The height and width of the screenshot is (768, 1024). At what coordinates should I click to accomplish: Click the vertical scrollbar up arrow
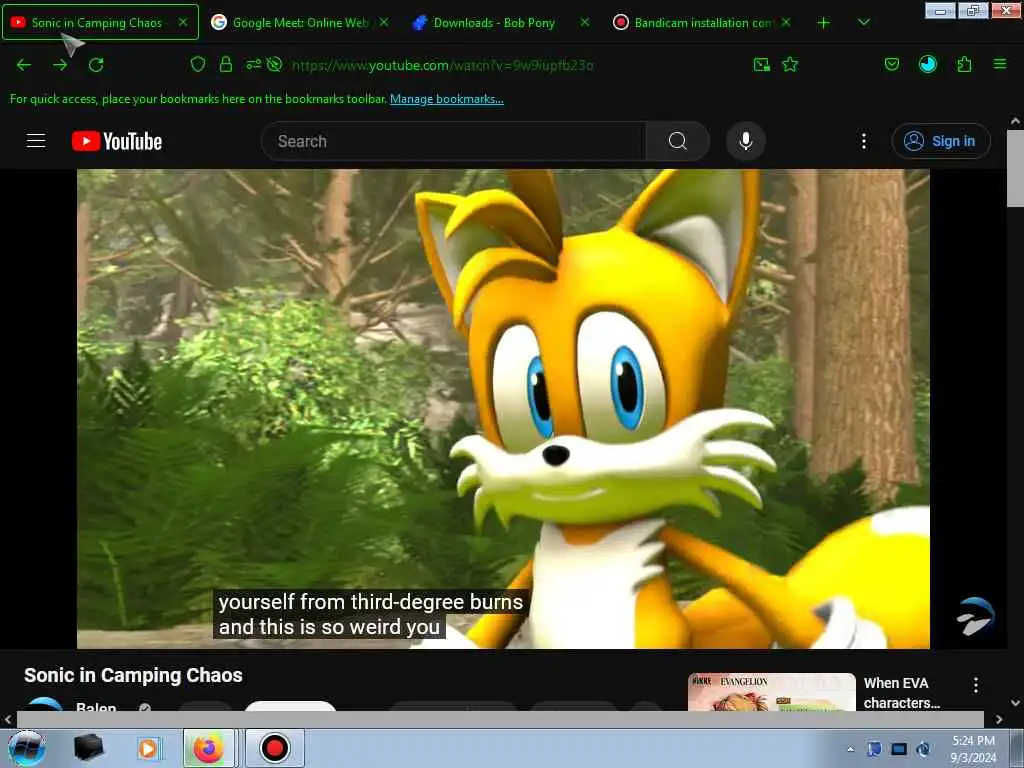pyautogui.click(x=1015, y=121)
